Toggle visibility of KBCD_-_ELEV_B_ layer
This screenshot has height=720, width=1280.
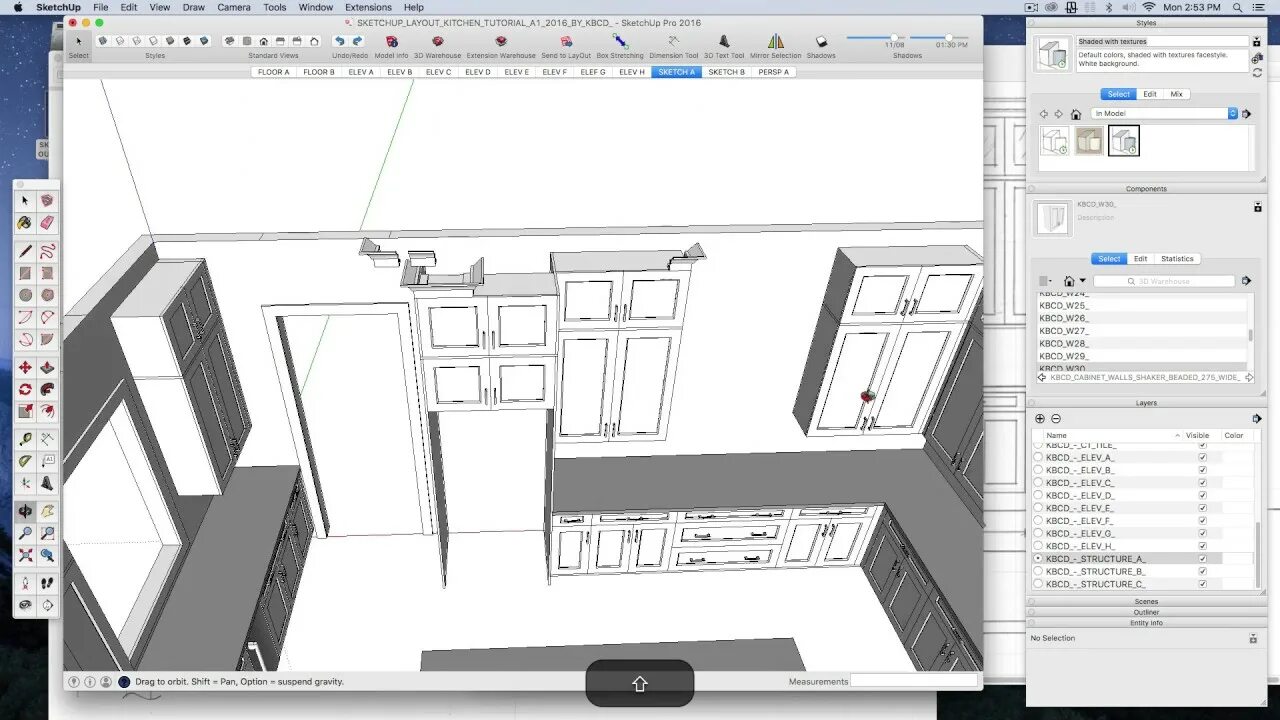1202,470
